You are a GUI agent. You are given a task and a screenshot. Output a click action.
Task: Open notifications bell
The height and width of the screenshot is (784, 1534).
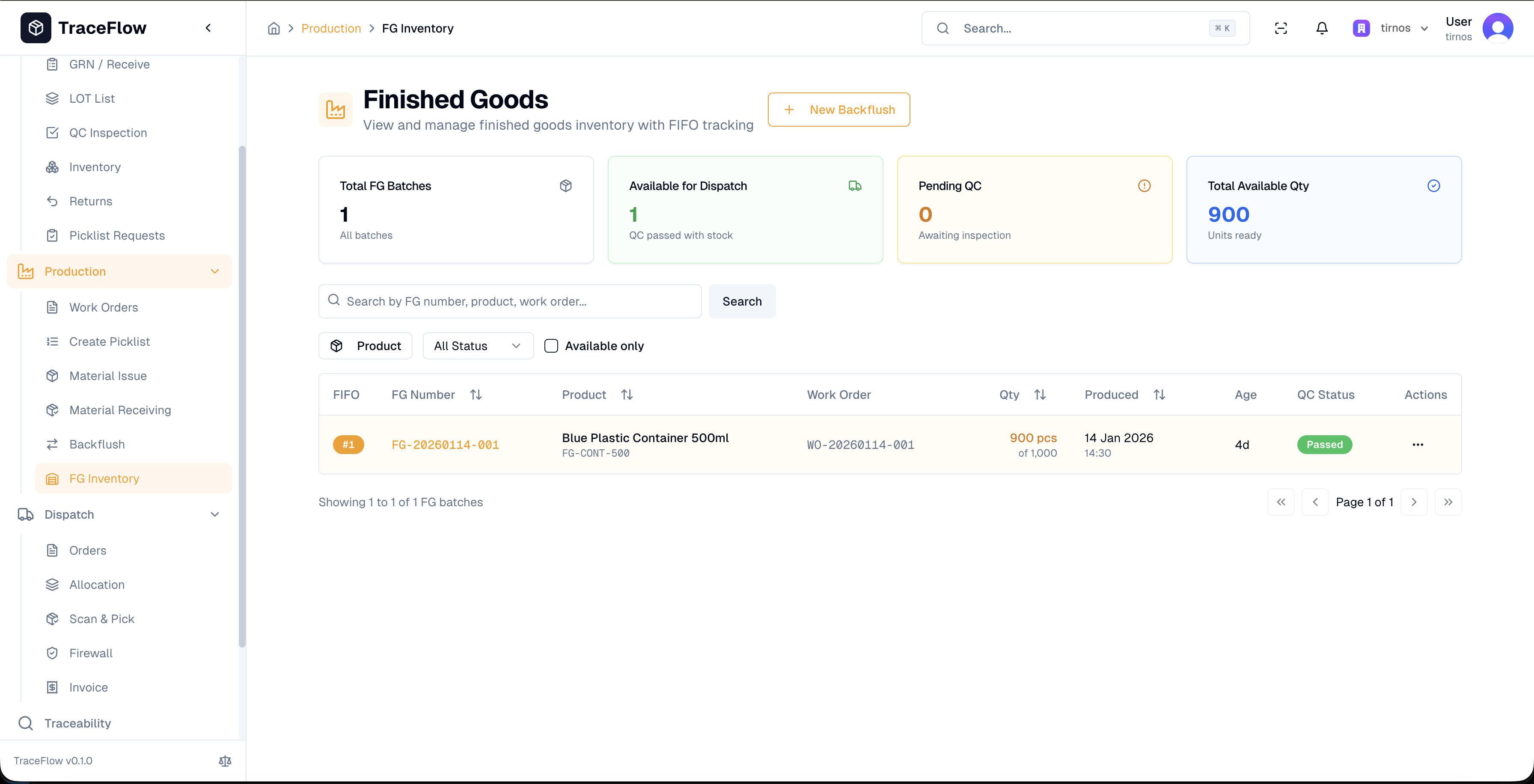[x=1321, y=29]
